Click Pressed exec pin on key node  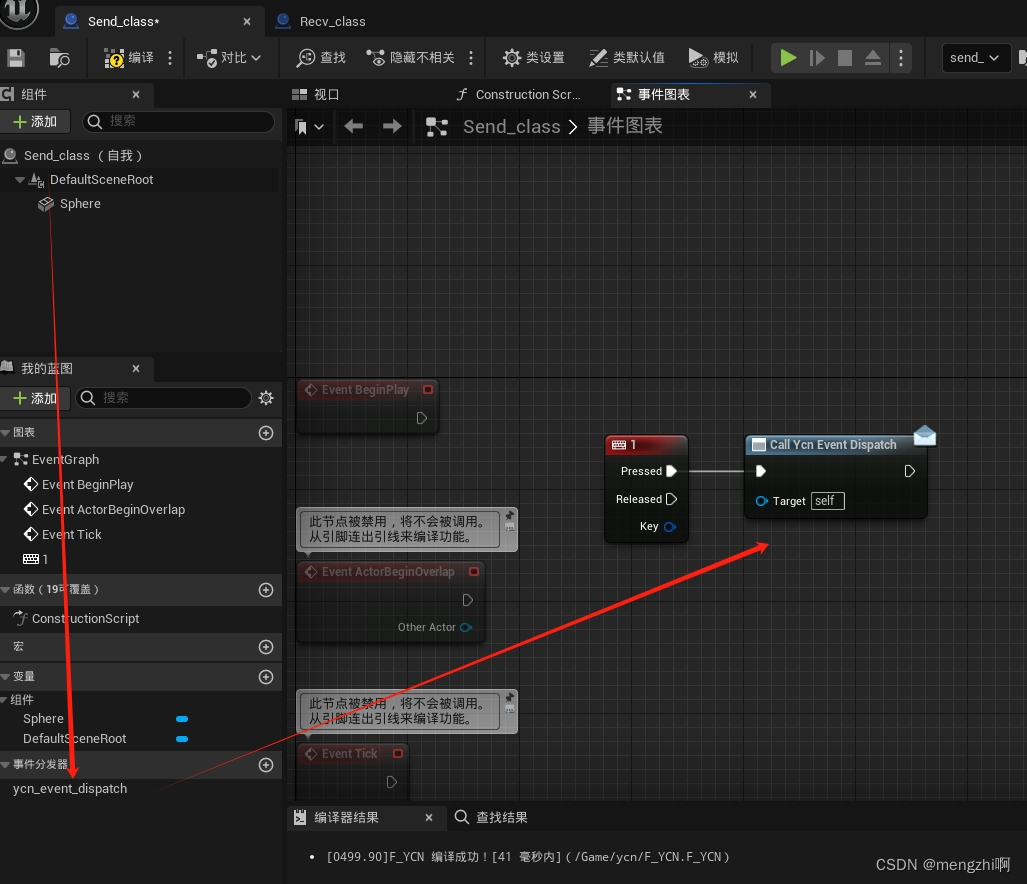pyautogui.click(x=671, y=471)
